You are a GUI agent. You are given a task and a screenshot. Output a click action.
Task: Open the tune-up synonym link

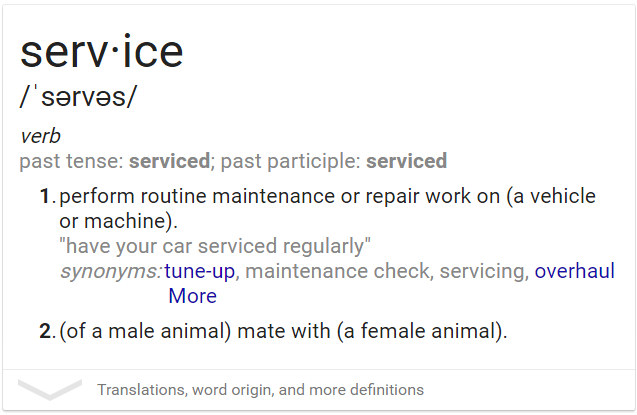[199, 271]
